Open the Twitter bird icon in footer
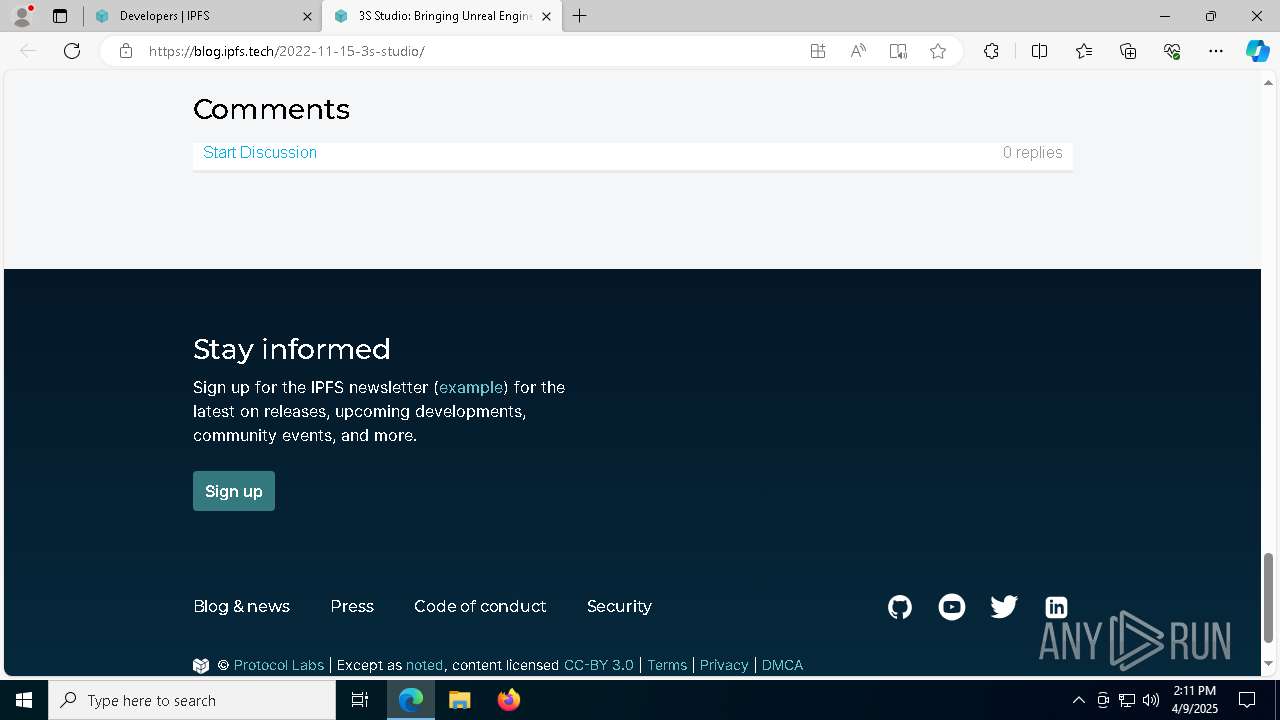The width and height of the screenshot is (1280, 720). tap(1004, 607)
